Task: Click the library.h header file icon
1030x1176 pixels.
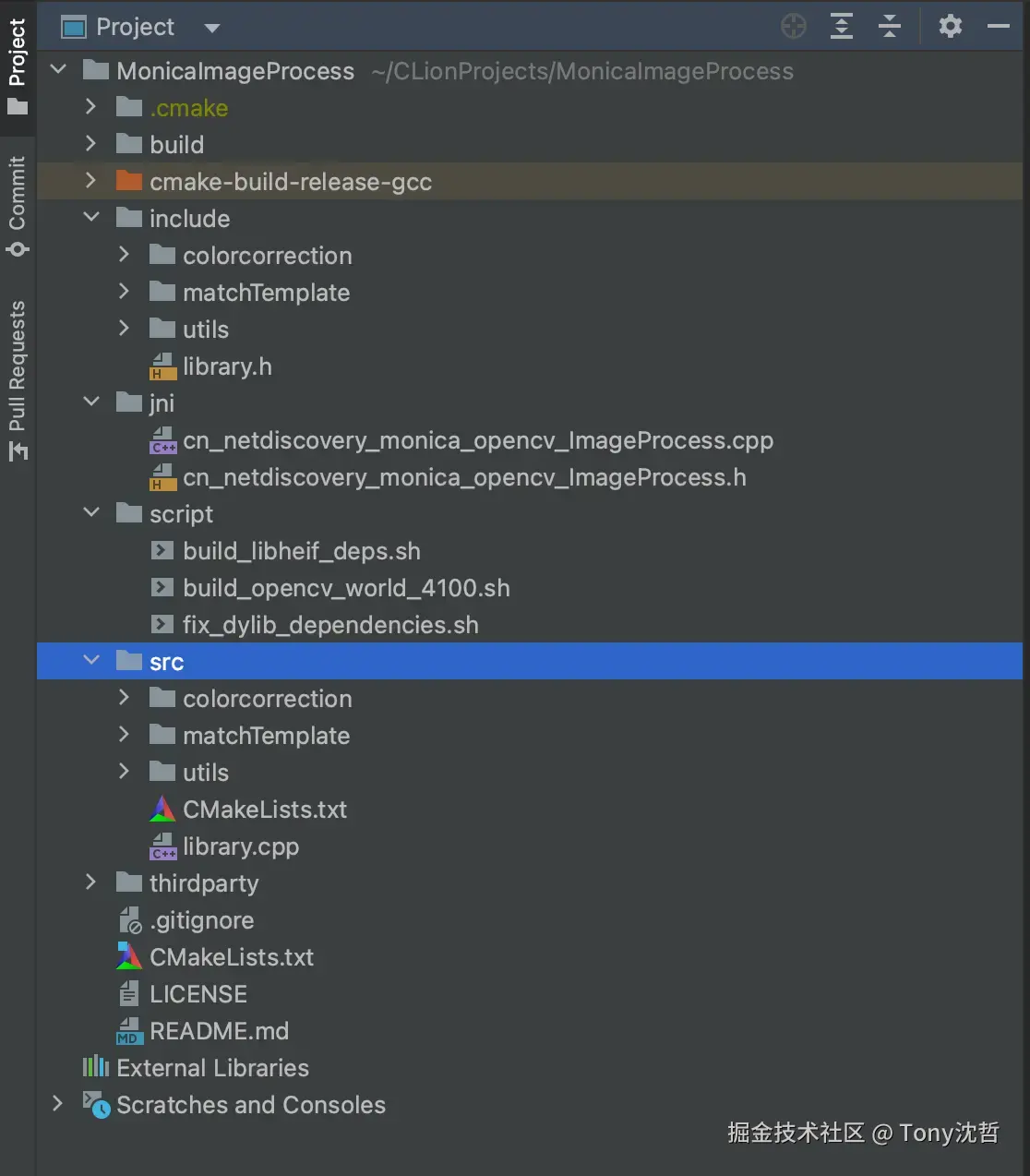Action: click(x=162, y=366)
